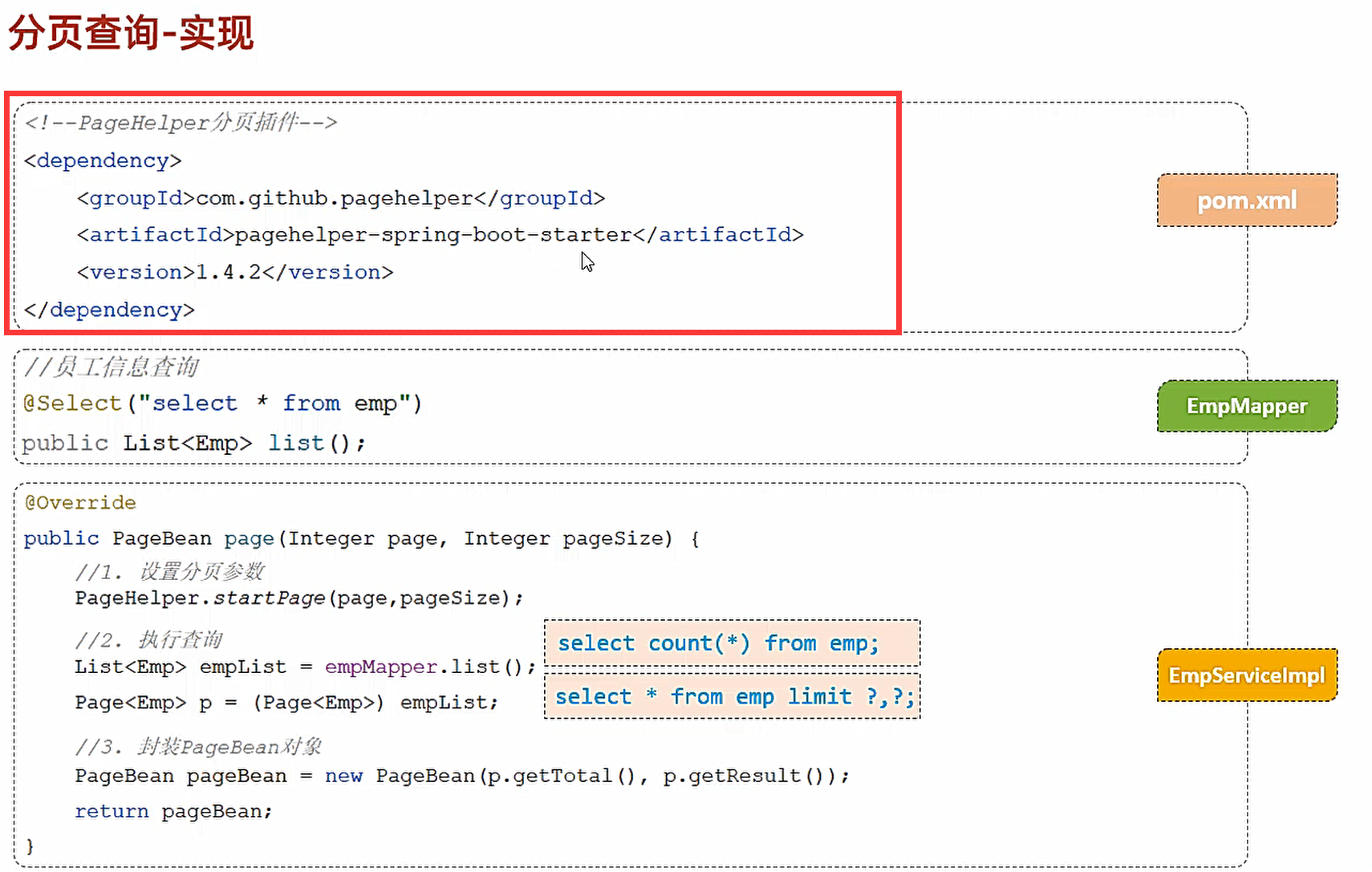Click the line "return pageBean;"
This screenshot has height=872, width=1372.
pos(174,811)
